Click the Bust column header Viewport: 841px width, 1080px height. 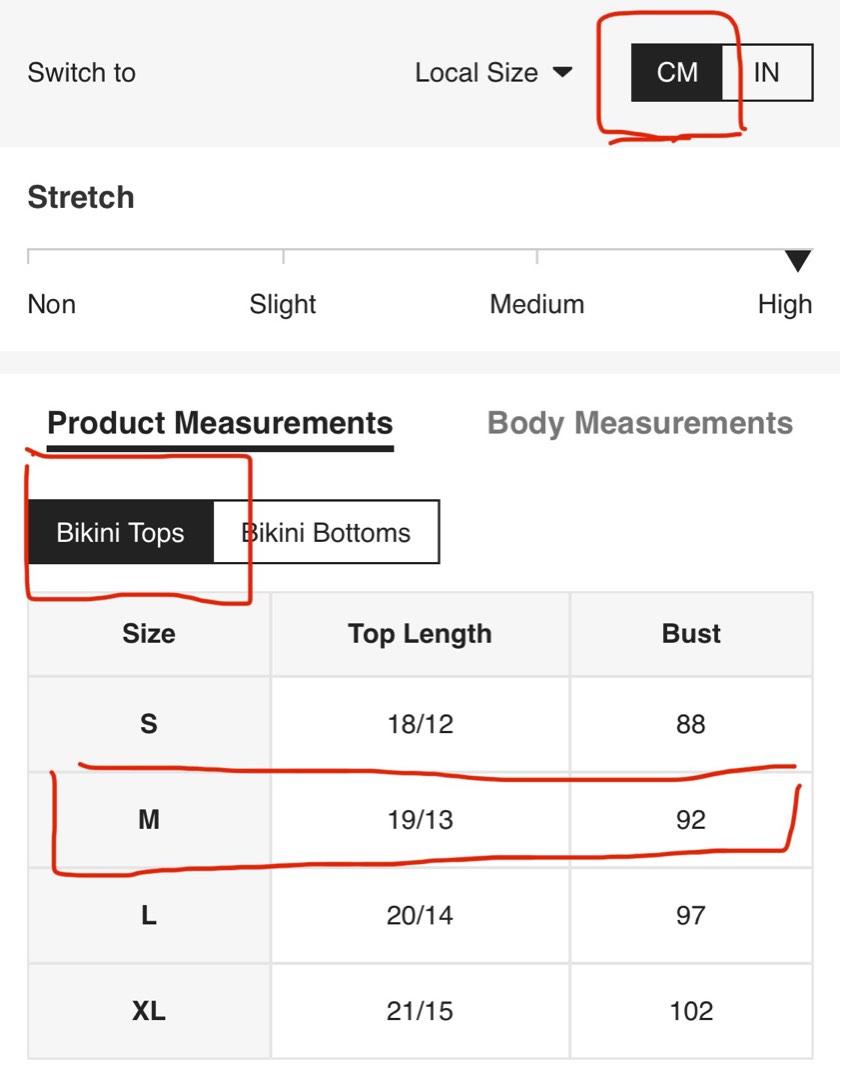[691, 634]
